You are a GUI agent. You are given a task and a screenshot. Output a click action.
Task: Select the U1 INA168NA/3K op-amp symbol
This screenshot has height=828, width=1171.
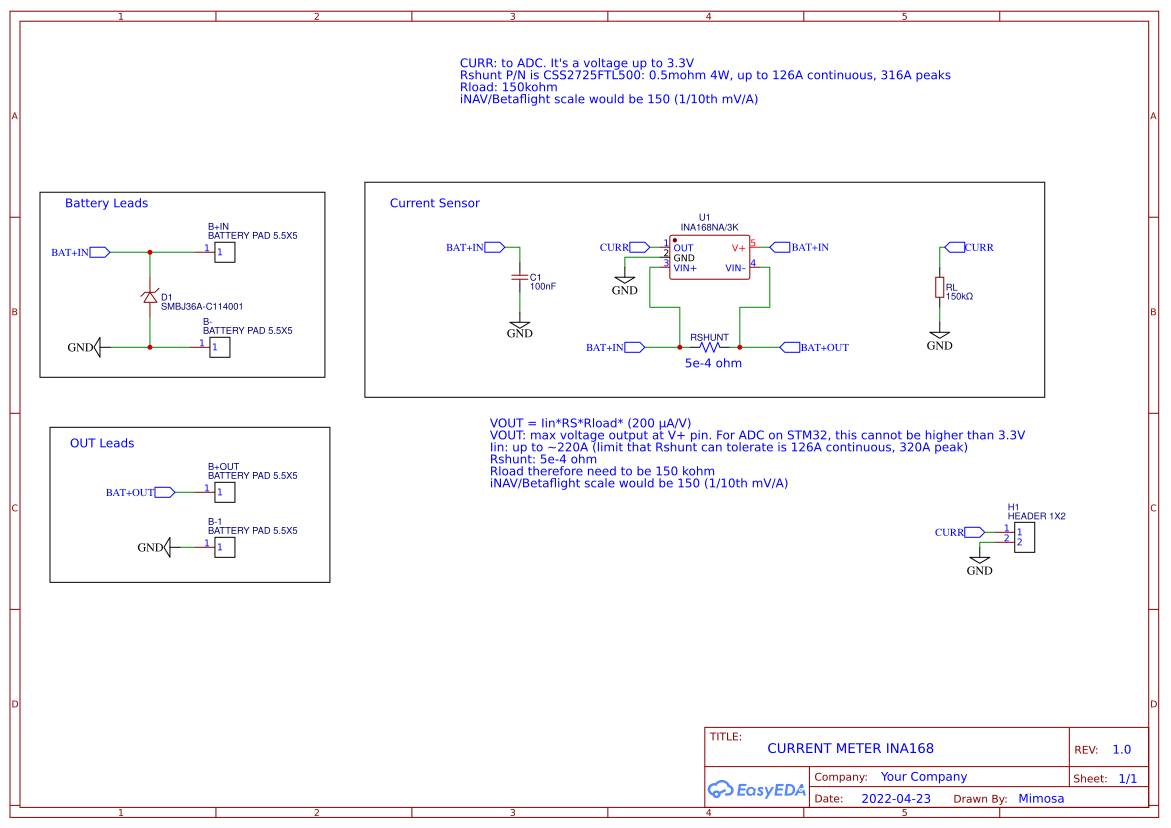[708, 255]
